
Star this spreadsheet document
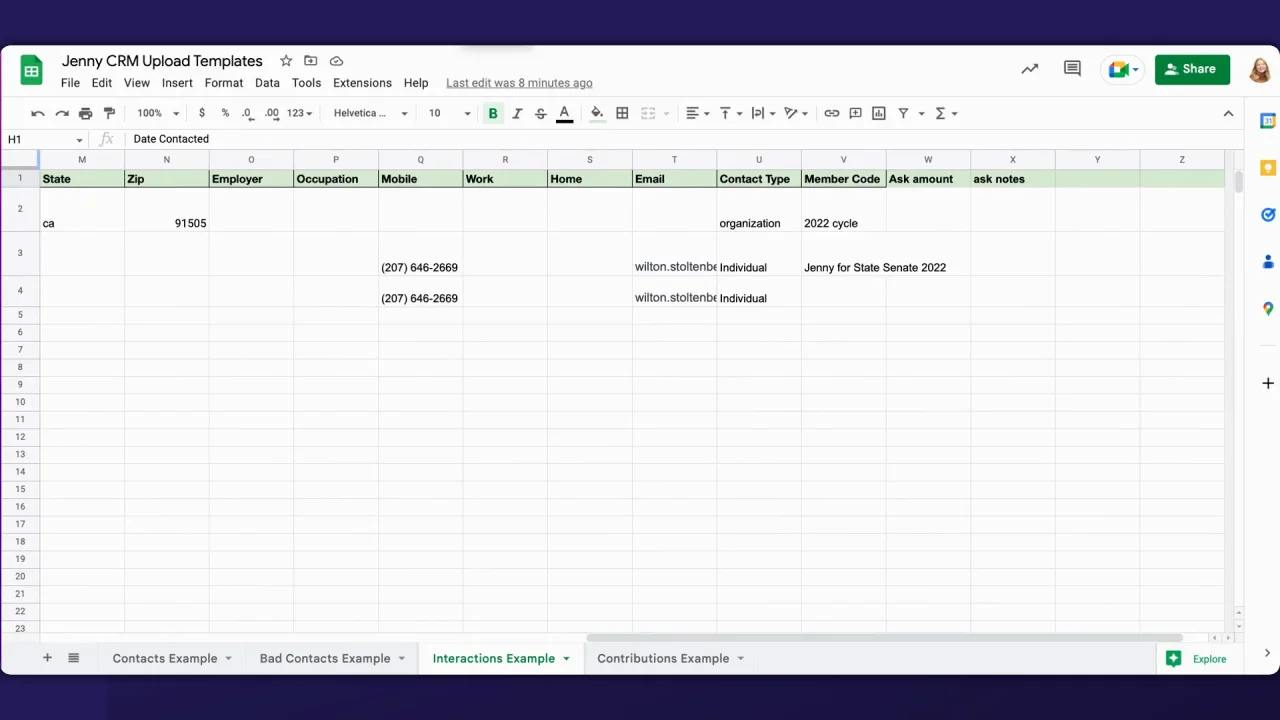point(286,61)
